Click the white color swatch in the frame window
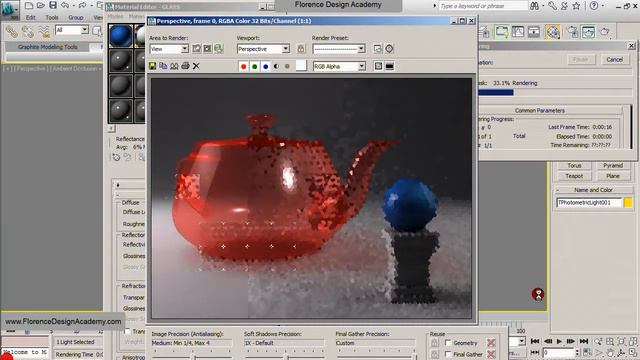Image resolution: width=640 pixels, height=360 pixels. pyautogui.click(x=301, y=66)
